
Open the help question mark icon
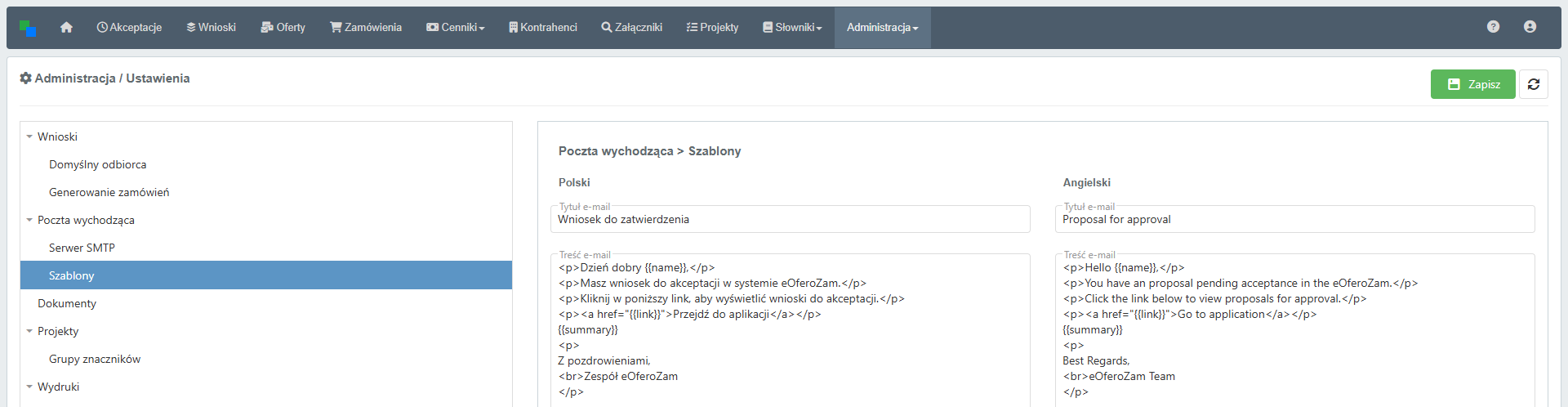coord(1493,27)
